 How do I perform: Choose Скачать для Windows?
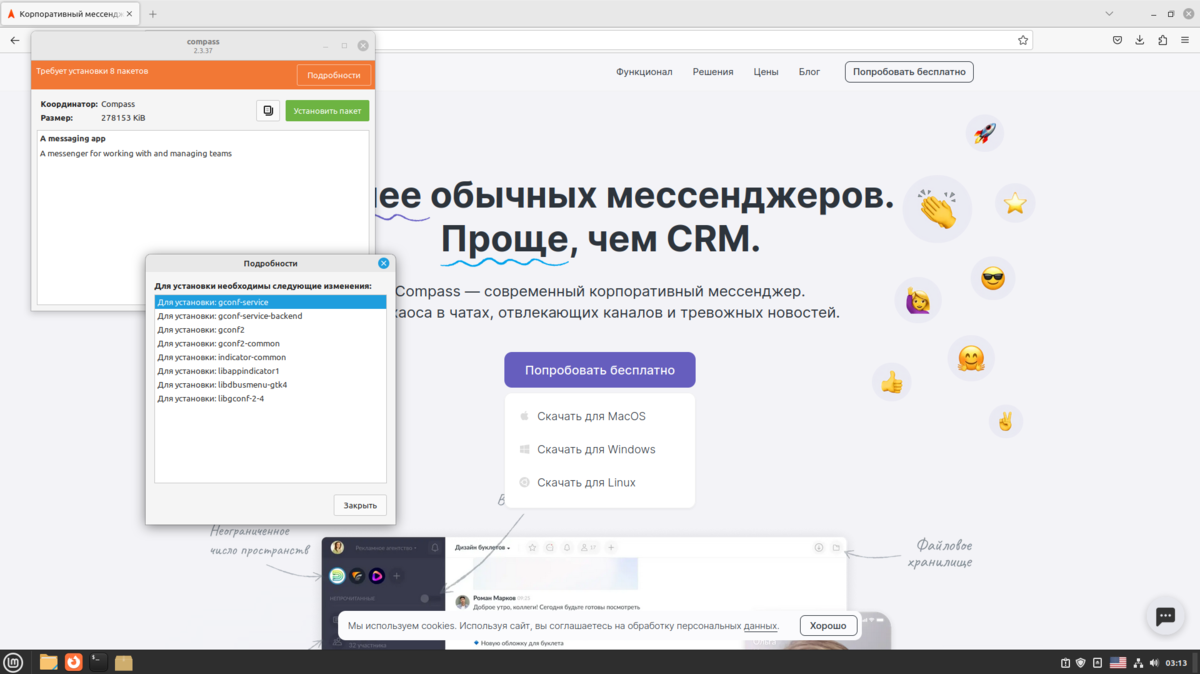(596, 449)
